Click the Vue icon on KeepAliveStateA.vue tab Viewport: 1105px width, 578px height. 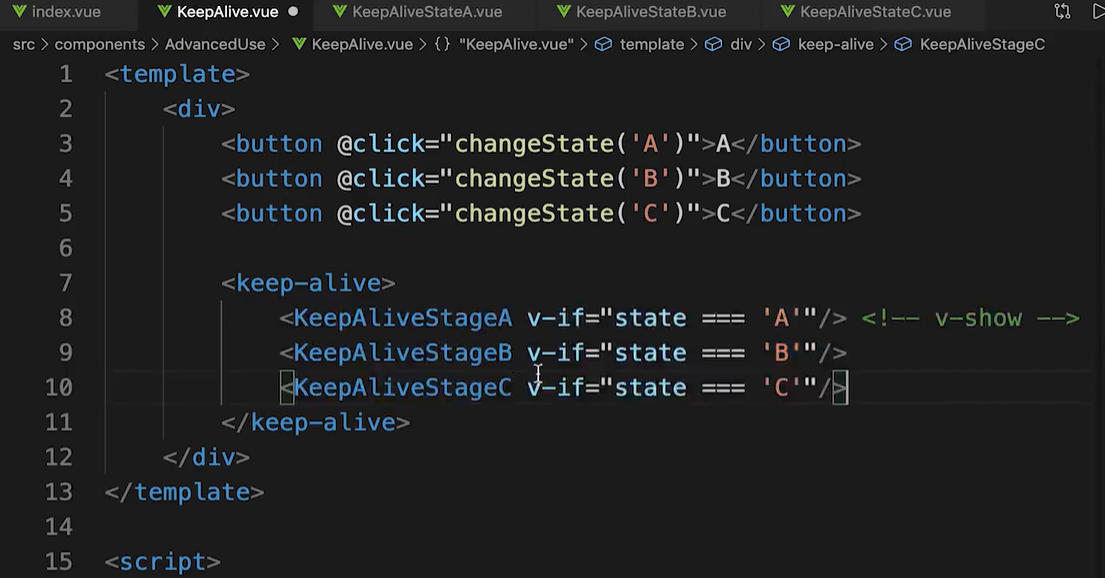(340, 12)
